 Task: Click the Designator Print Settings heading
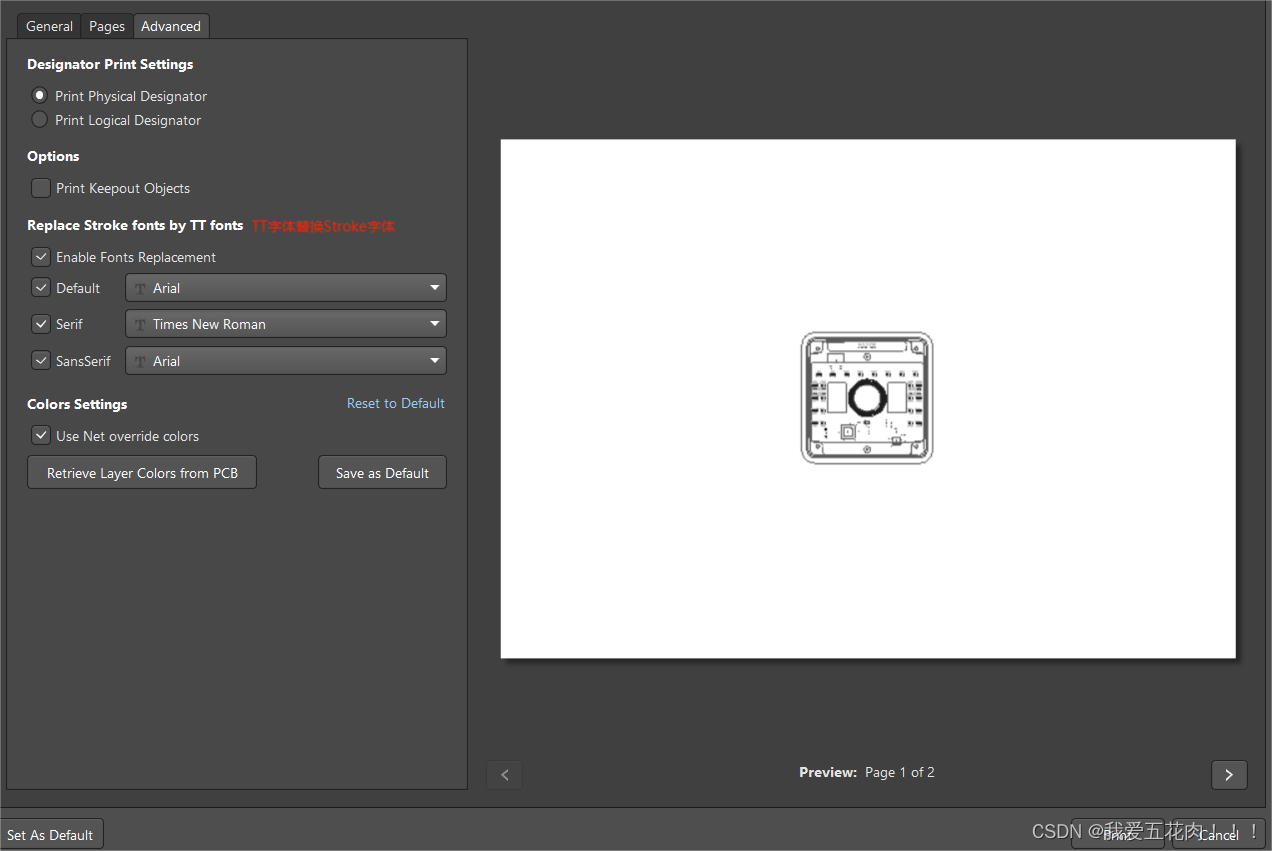click(x=110, y=64)
